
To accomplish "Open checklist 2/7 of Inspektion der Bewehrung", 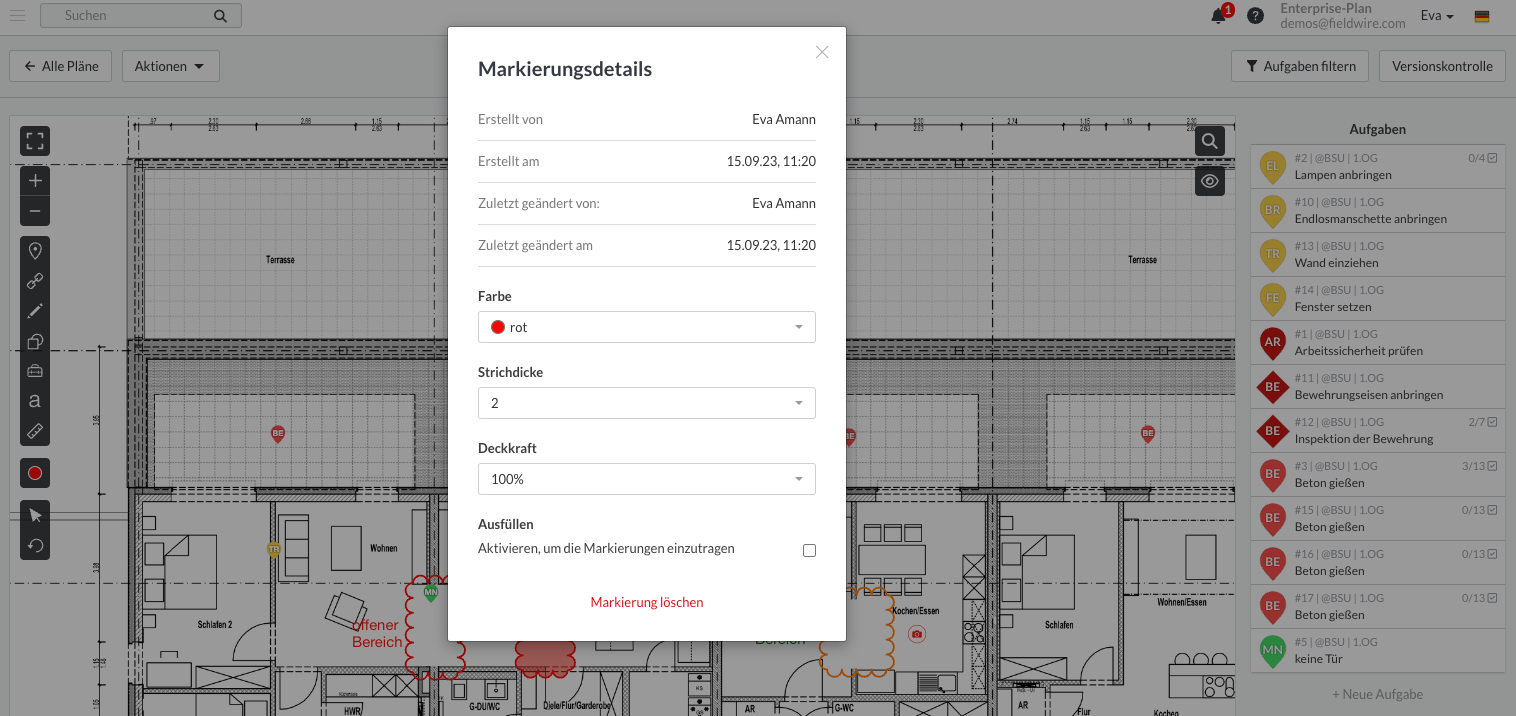I will [1482, 422].
